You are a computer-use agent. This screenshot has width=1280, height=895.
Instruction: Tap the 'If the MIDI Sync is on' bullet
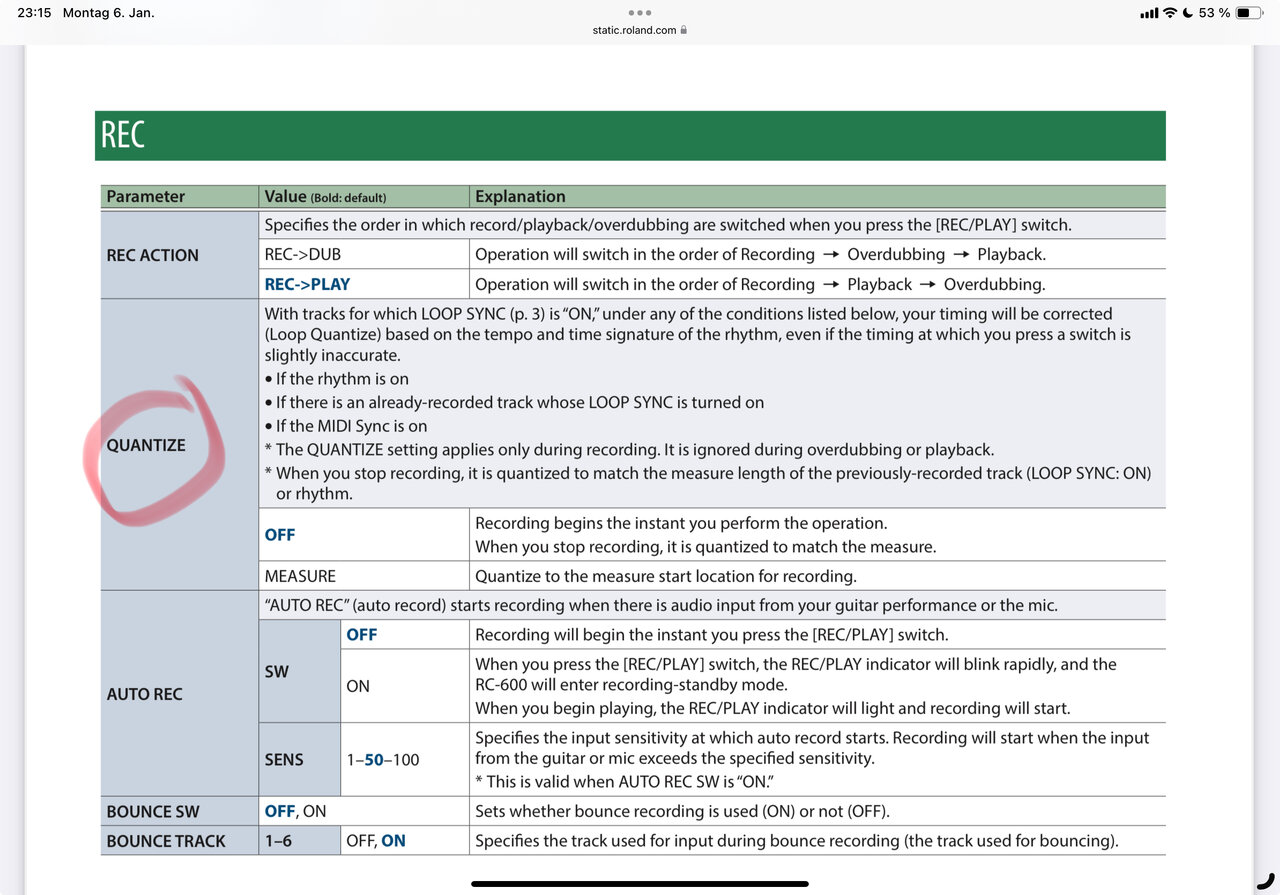(x=346, y=426)
